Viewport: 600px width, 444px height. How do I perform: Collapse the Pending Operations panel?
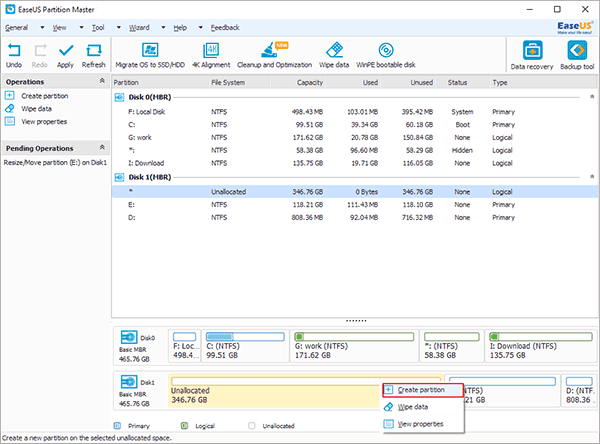[102, 147]
